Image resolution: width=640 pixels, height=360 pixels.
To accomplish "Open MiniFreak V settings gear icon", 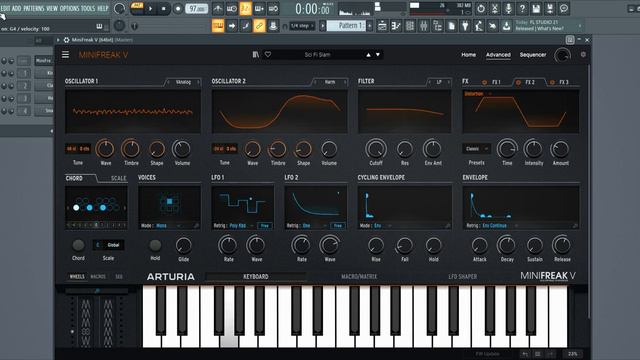I will pos(583,54).
